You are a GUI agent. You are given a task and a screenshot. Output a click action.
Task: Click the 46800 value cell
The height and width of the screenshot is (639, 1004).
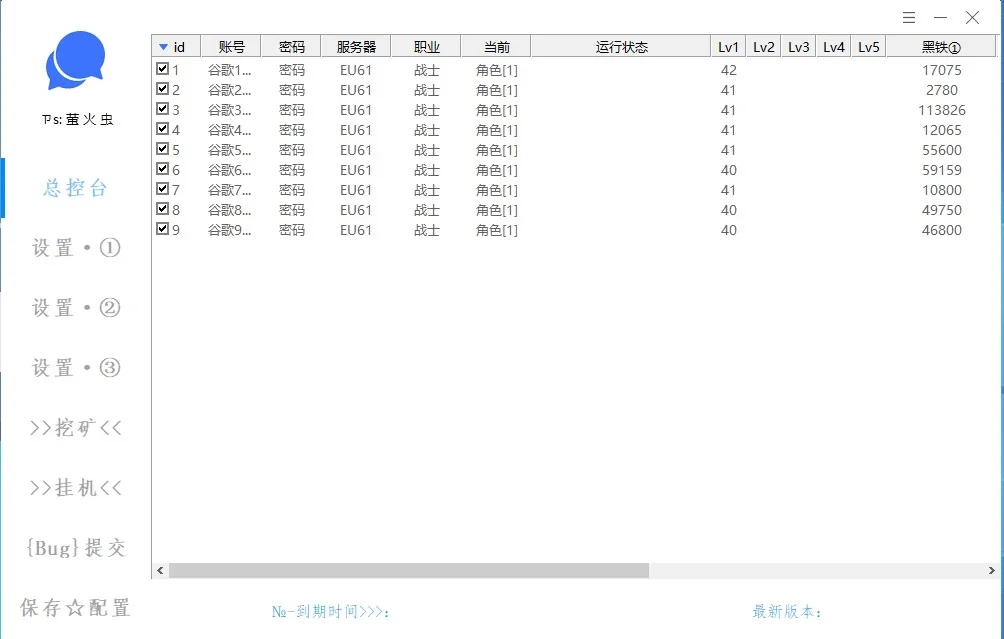[941, 230]
